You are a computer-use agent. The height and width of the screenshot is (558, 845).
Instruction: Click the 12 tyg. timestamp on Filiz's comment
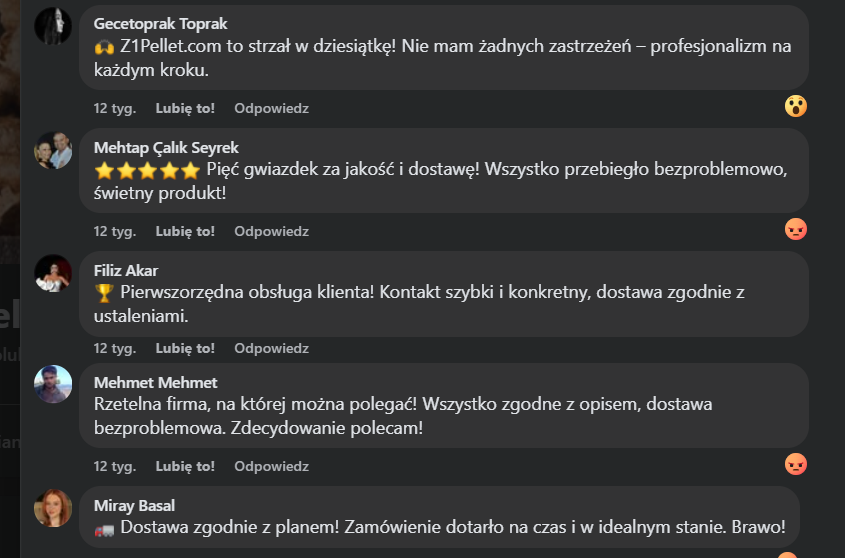(115, 348)
